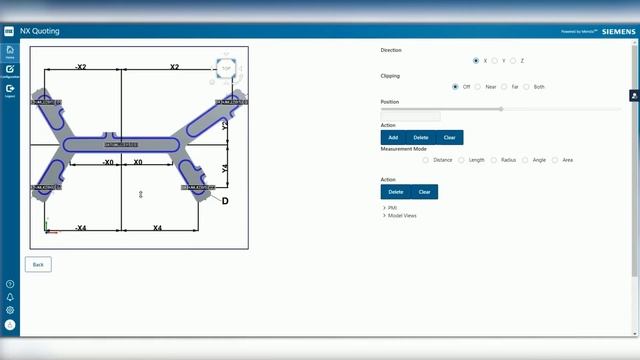Open the help question mark icon

tap(10, 284)
